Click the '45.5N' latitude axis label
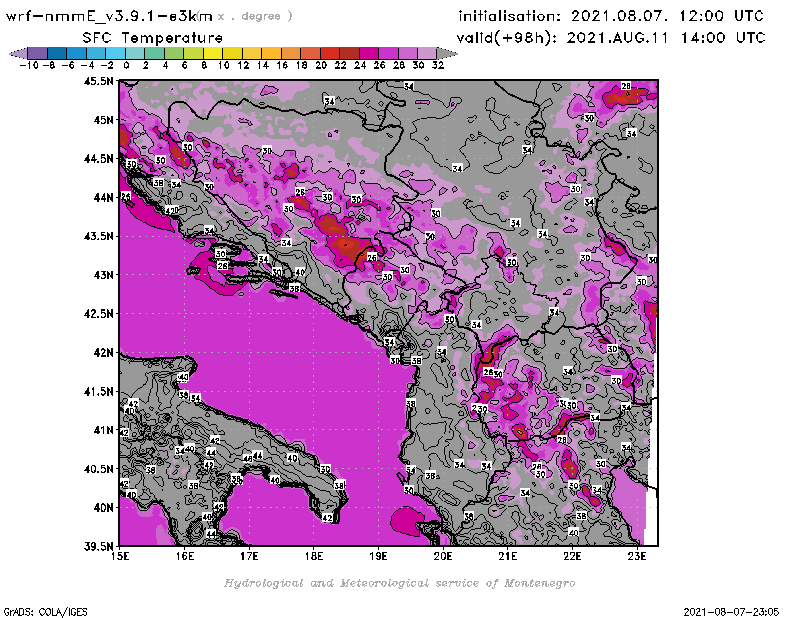 coord(98,81)
